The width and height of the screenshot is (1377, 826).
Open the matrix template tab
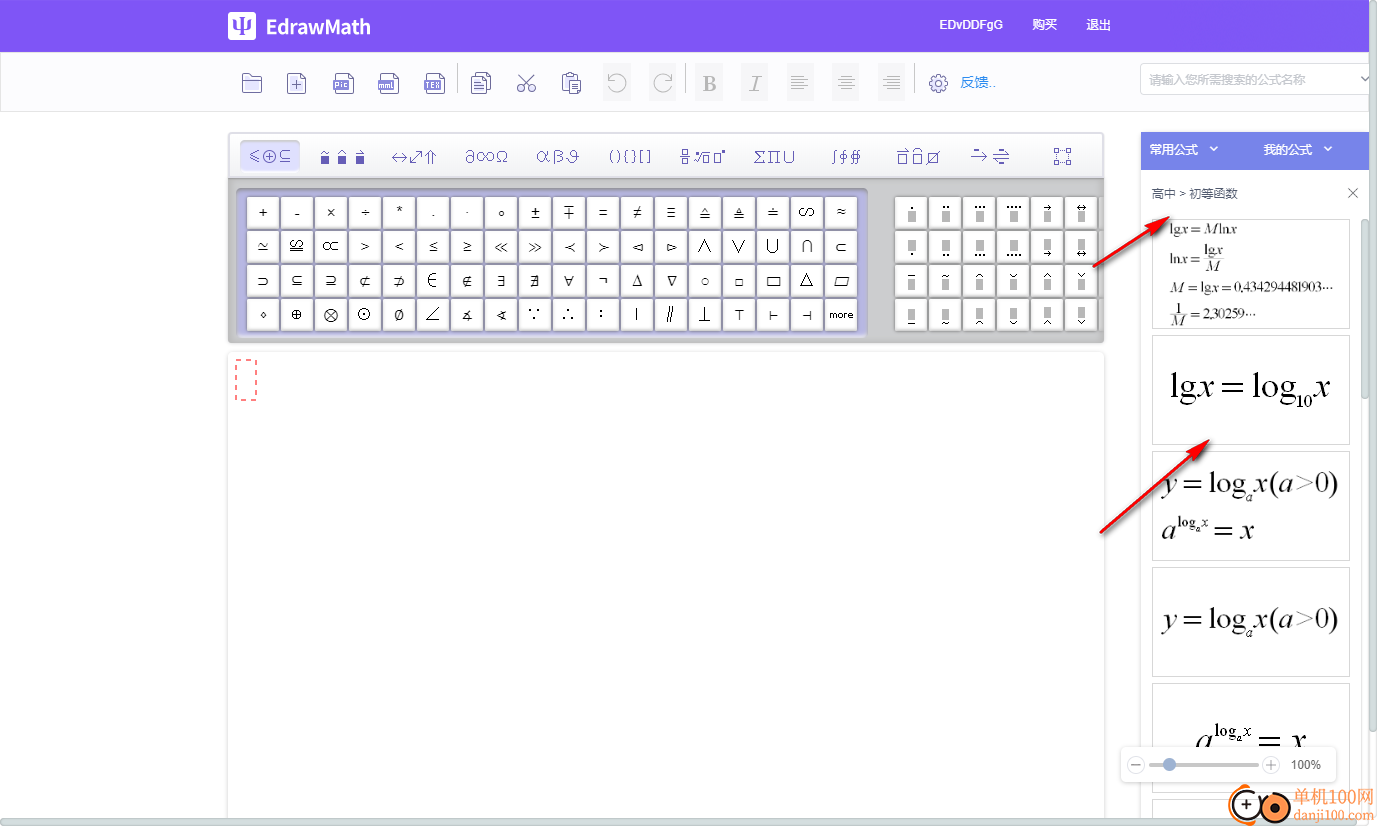1062,156
